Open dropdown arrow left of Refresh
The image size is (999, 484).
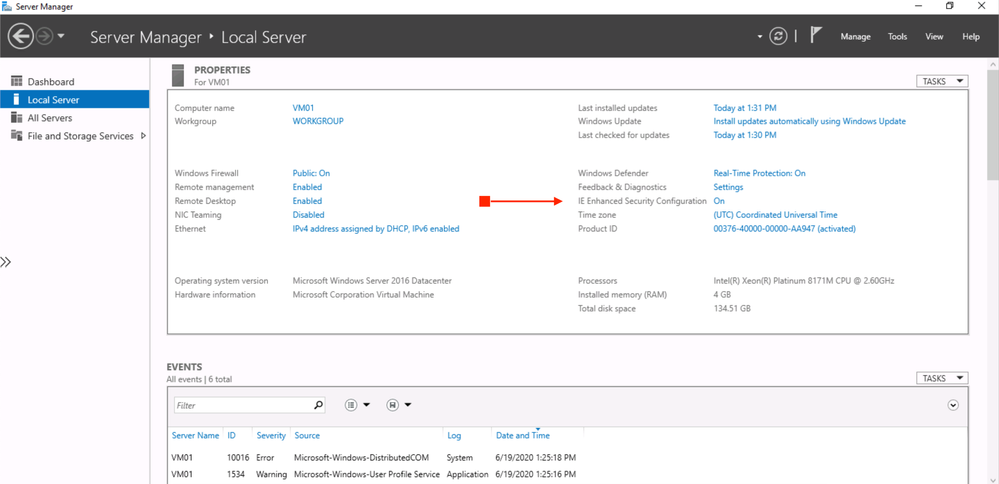point(760,37)
